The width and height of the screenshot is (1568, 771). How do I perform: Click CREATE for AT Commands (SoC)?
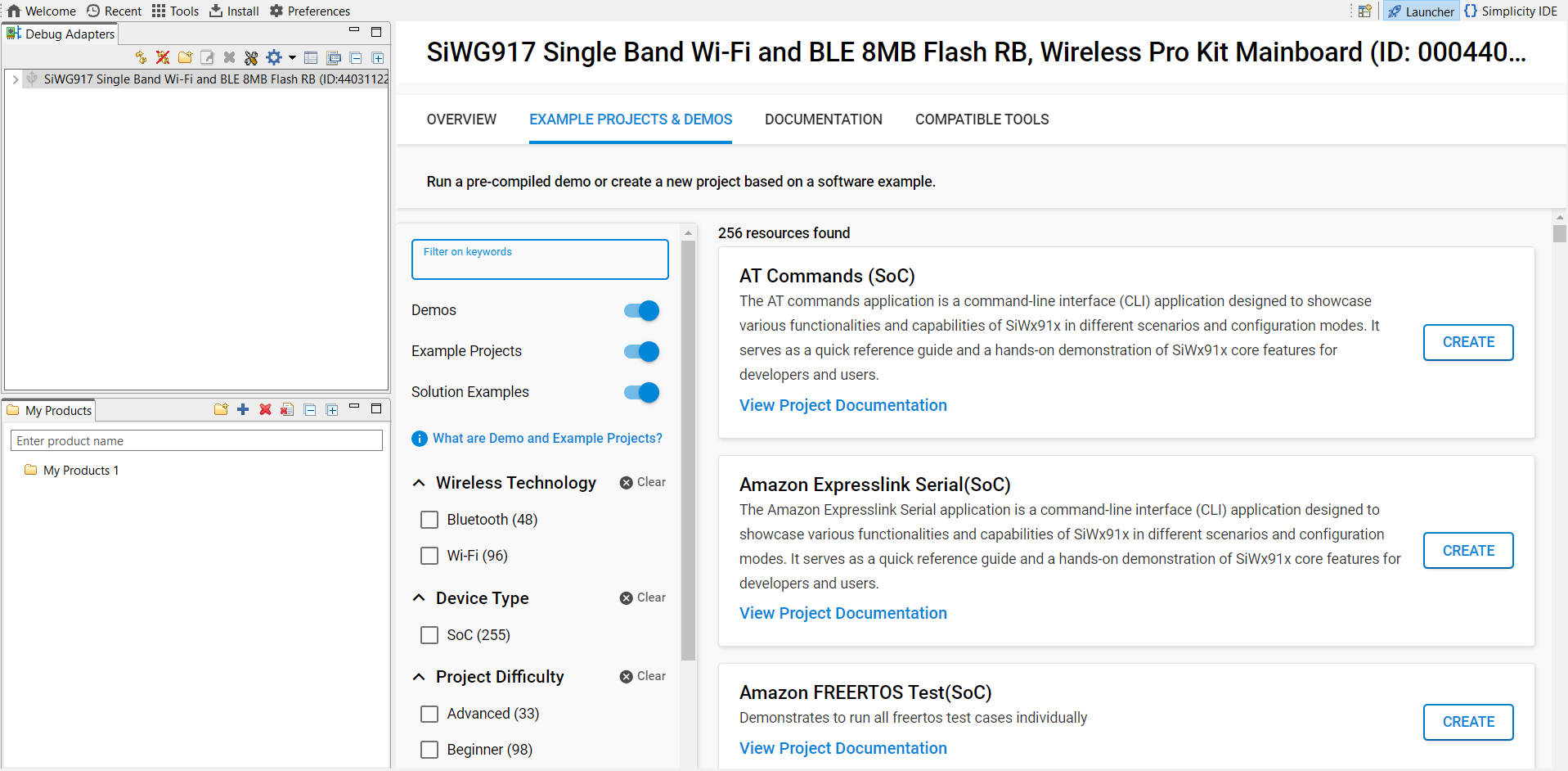click(1467, 342)
